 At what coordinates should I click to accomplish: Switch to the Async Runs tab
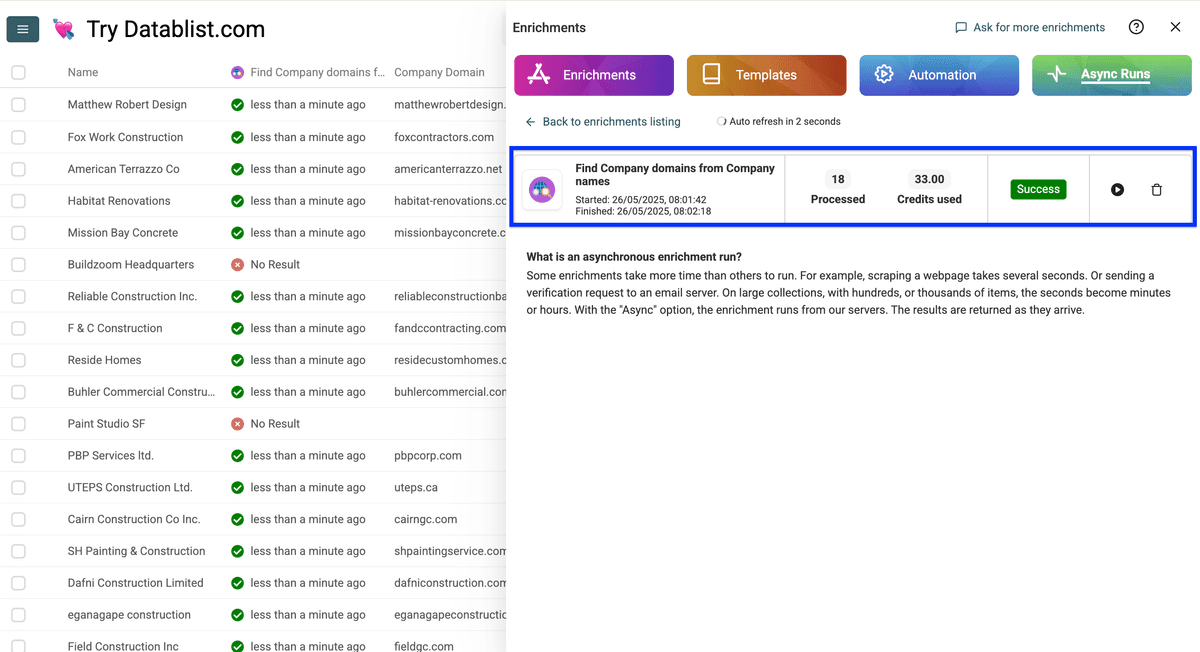pyautogui.click(x=1112, y=75)
